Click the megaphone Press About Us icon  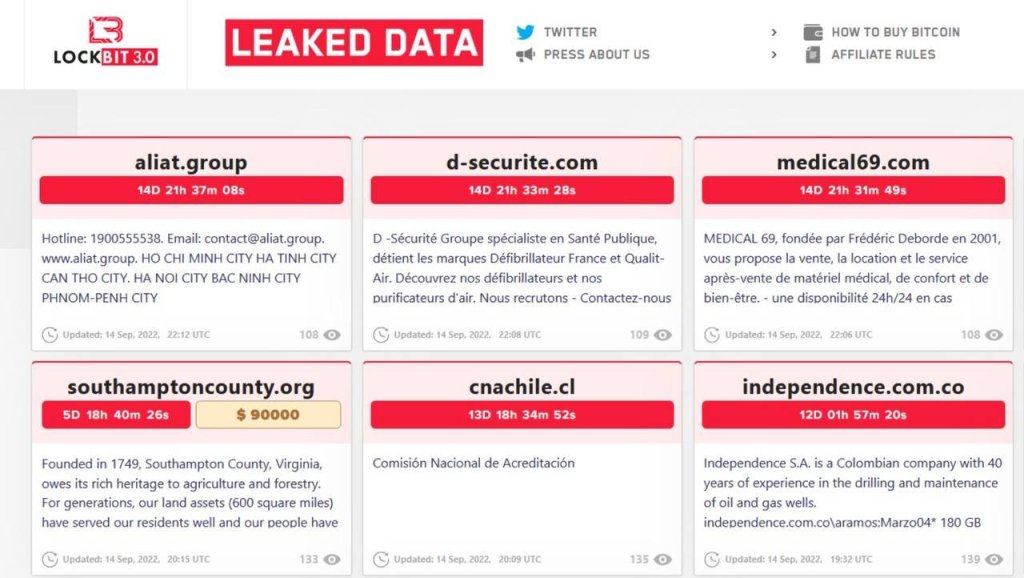525,55
